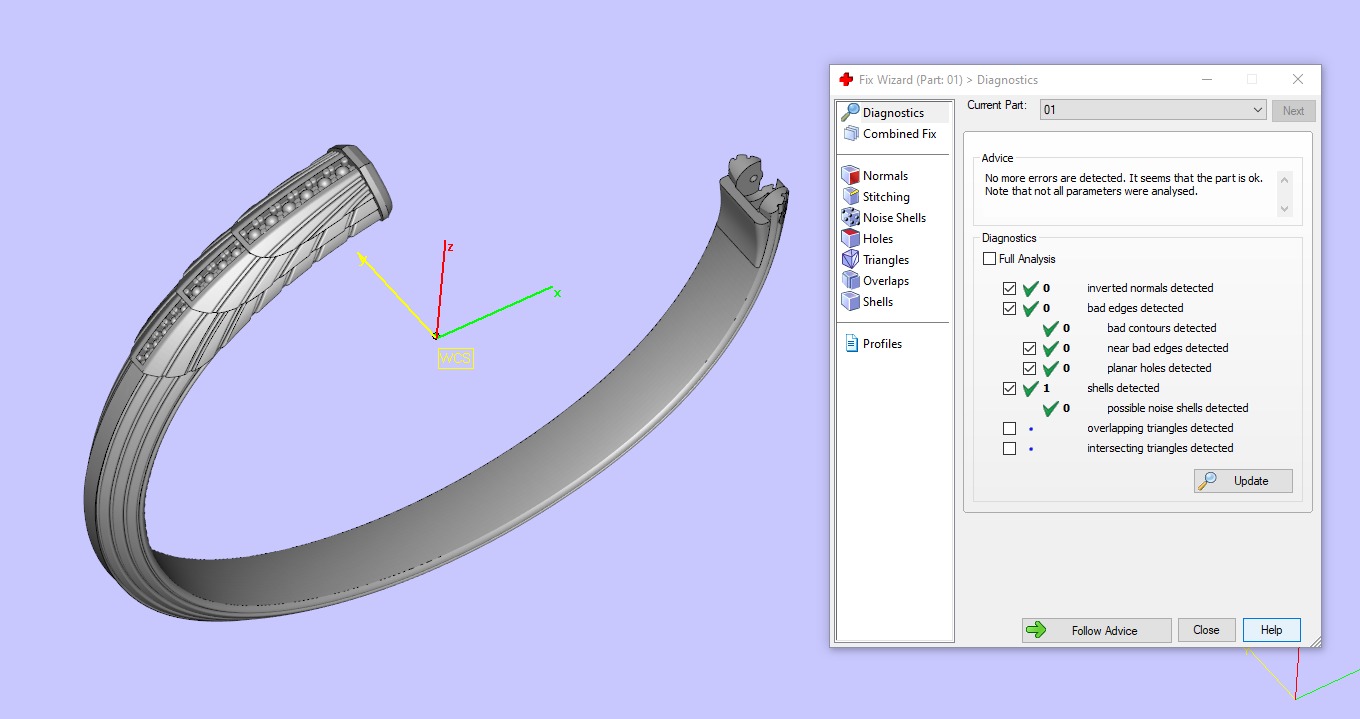Click the Holes cube icon

851,238
